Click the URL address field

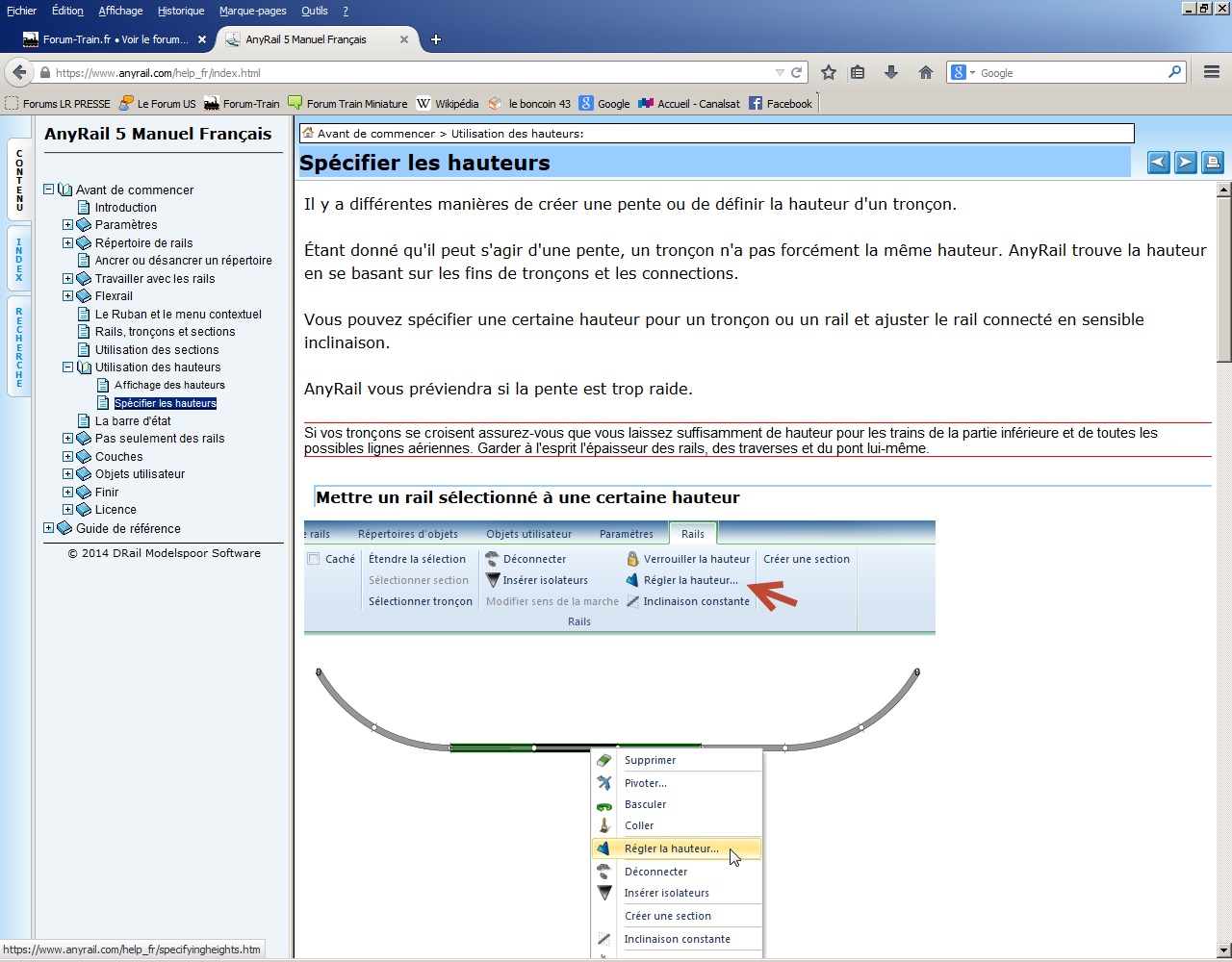coord(412,72)
